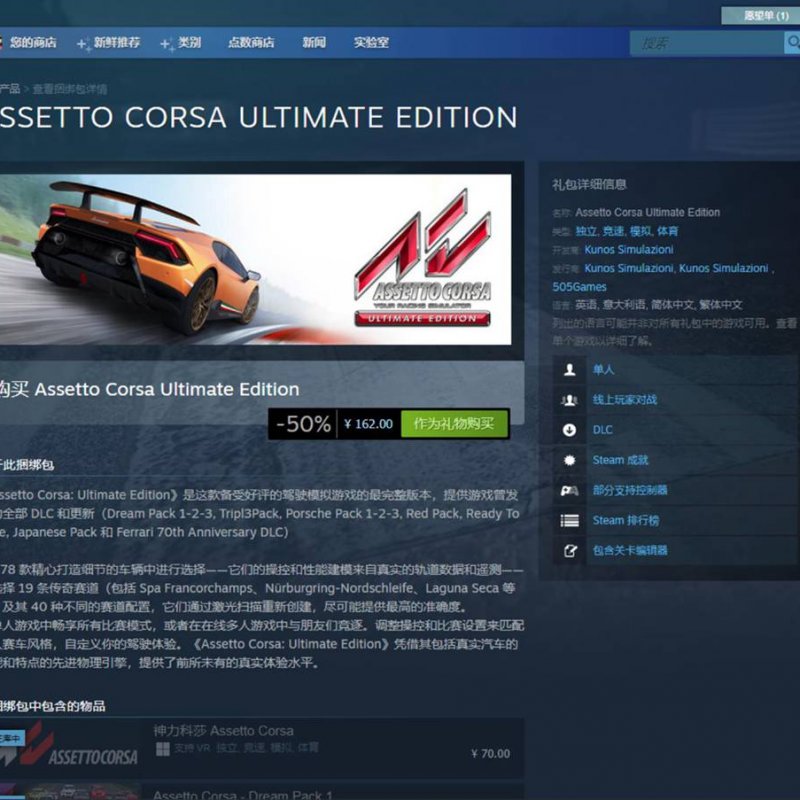The width and height of the screenshot is (800, 800).
Task: Click the partial controller support gamepad icon
Action: click(569, 490)
